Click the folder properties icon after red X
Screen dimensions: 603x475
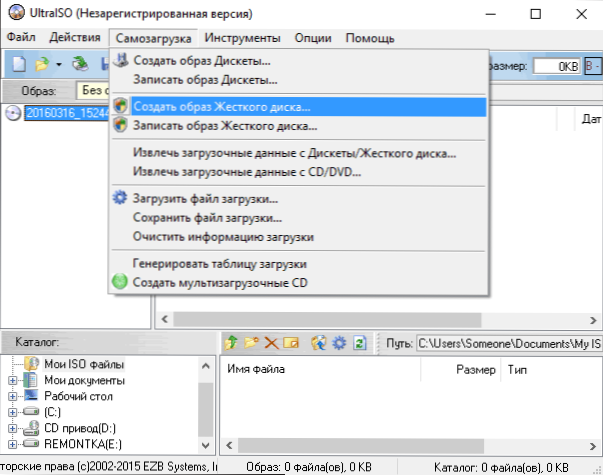coord(291,342)
